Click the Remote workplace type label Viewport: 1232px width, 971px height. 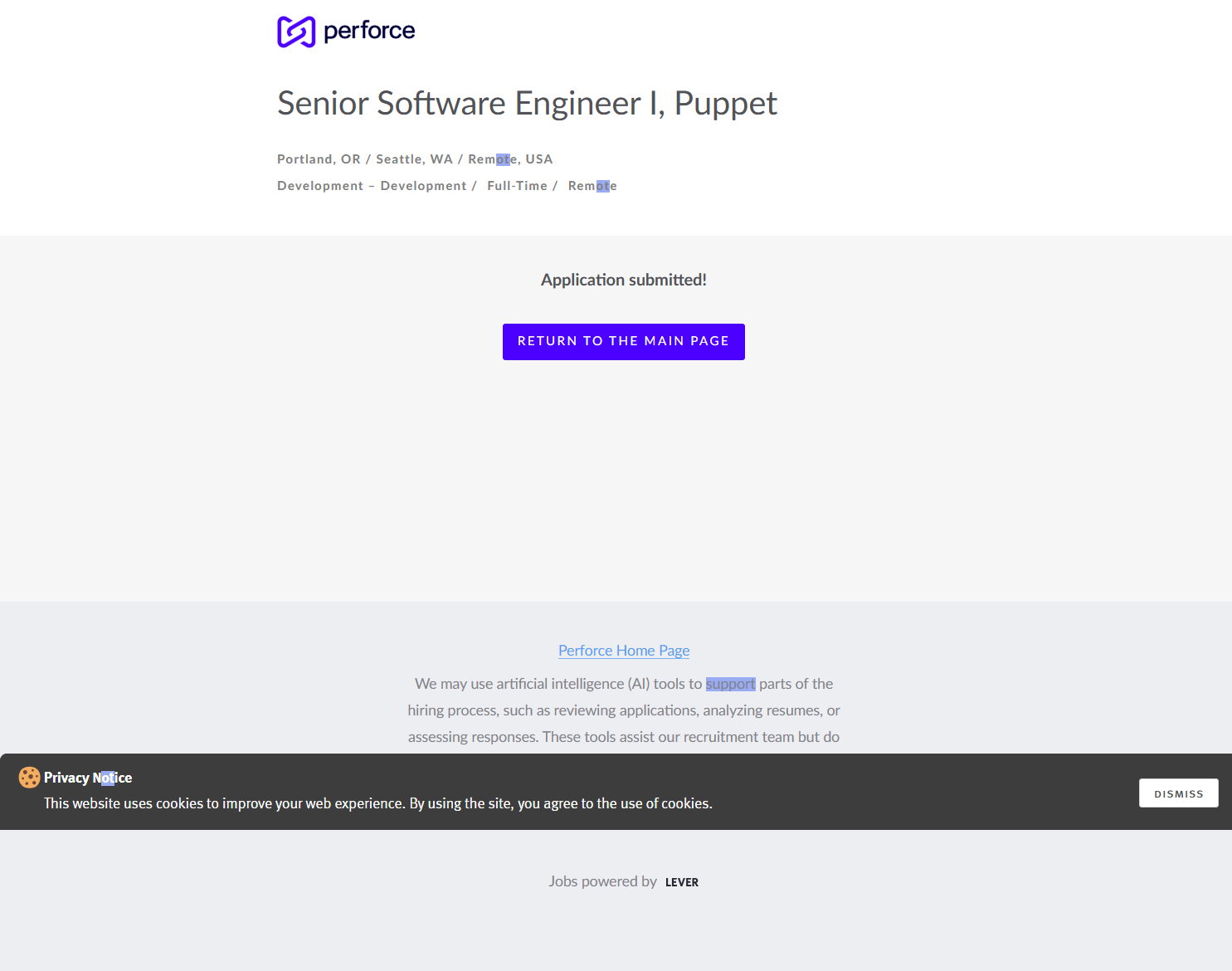592,186
